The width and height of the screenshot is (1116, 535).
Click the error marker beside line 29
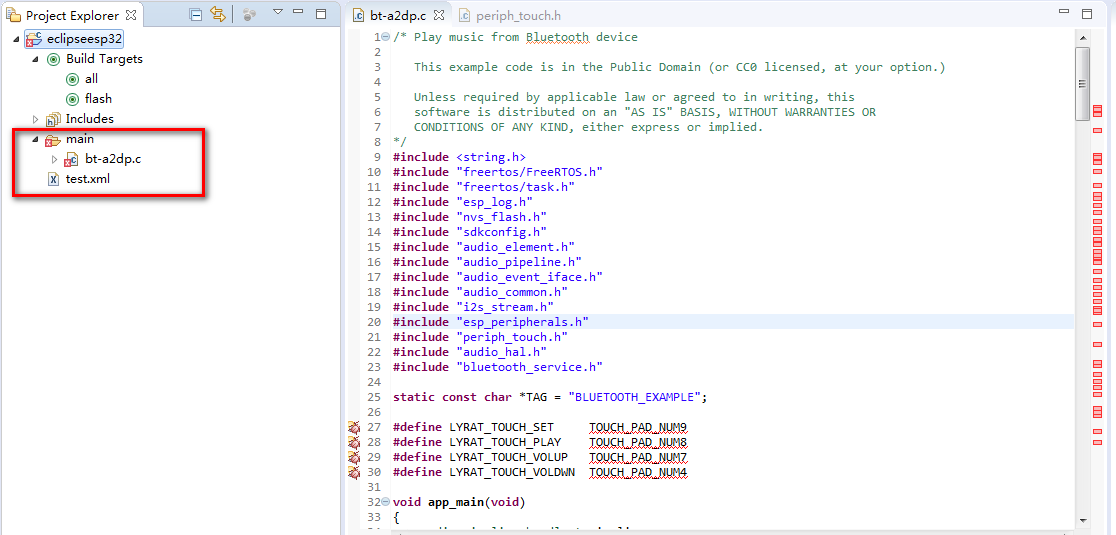click(x=354, y=457)
